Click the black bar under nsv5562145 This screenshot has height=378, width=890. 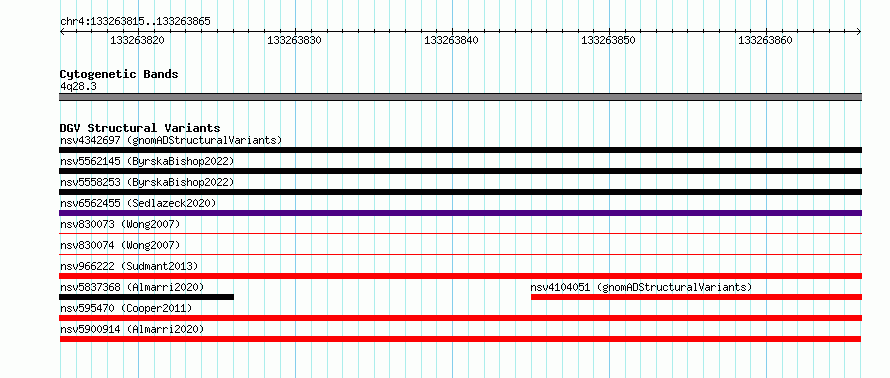[x=460, y=171]
